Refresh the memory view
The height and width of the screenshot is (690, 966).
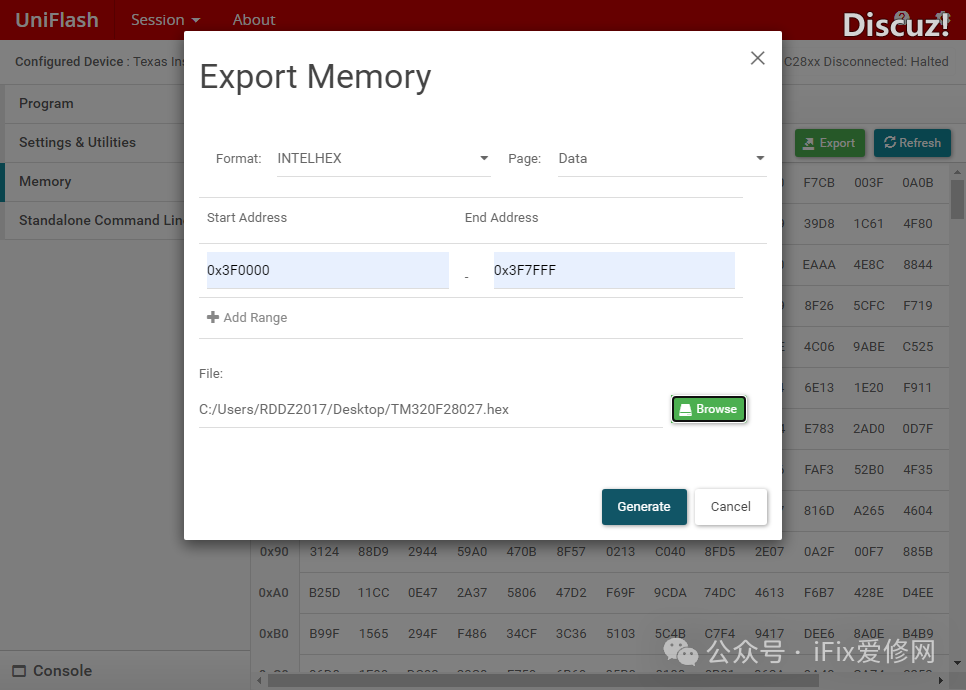pyautogui.click(x=911, y=143)
